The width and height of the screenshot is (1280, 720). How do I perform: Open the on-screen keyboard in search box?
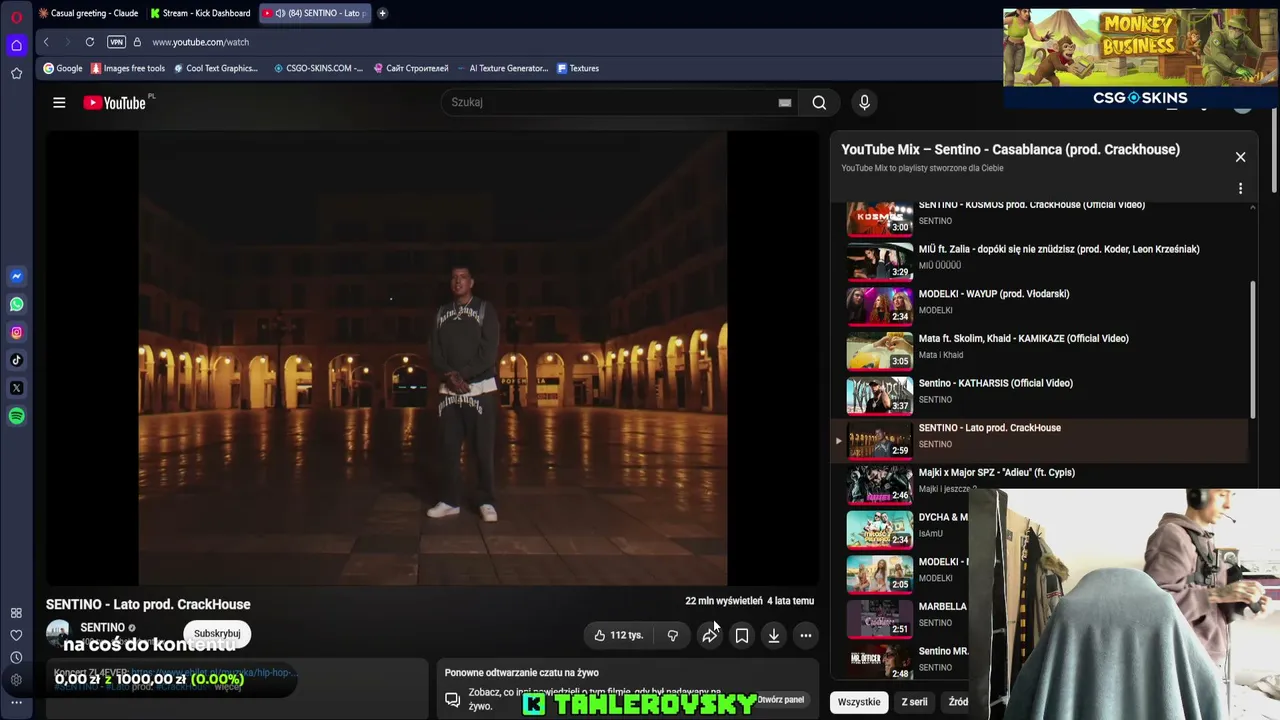[x=785, y=102]
